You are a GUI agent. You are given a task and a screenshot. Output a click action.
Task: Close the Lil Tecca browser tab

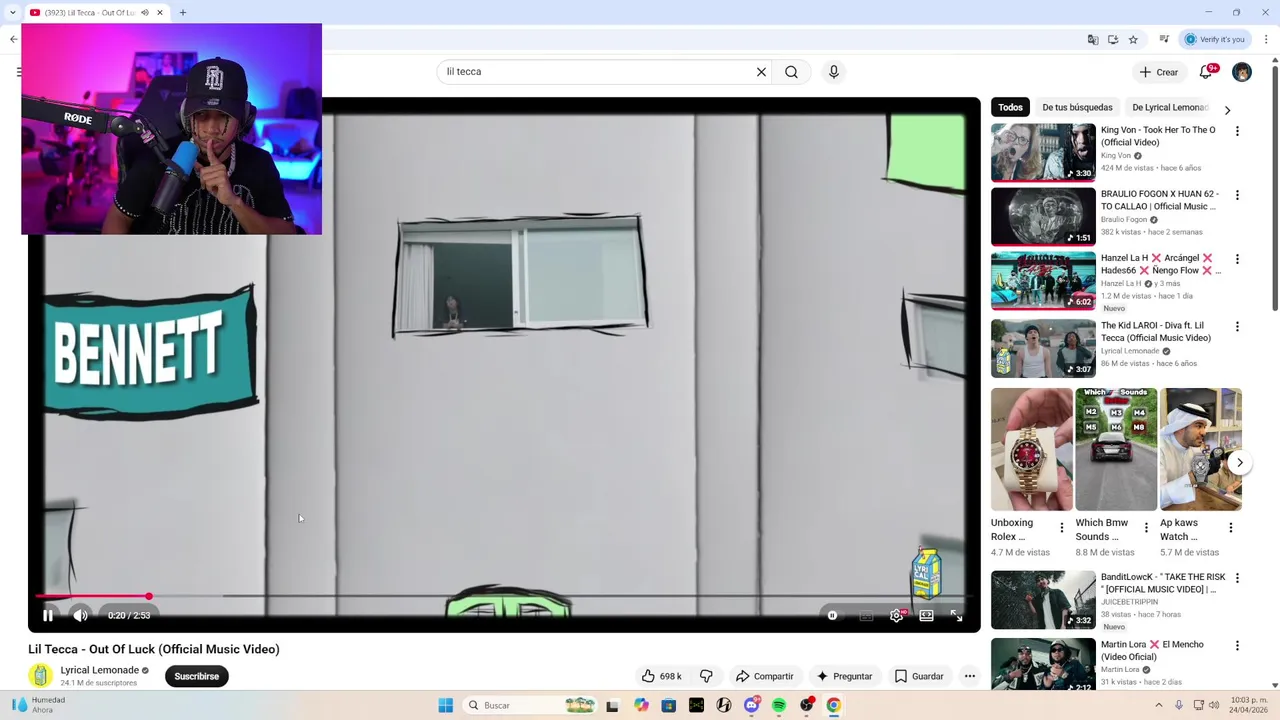tap(159, 12)
